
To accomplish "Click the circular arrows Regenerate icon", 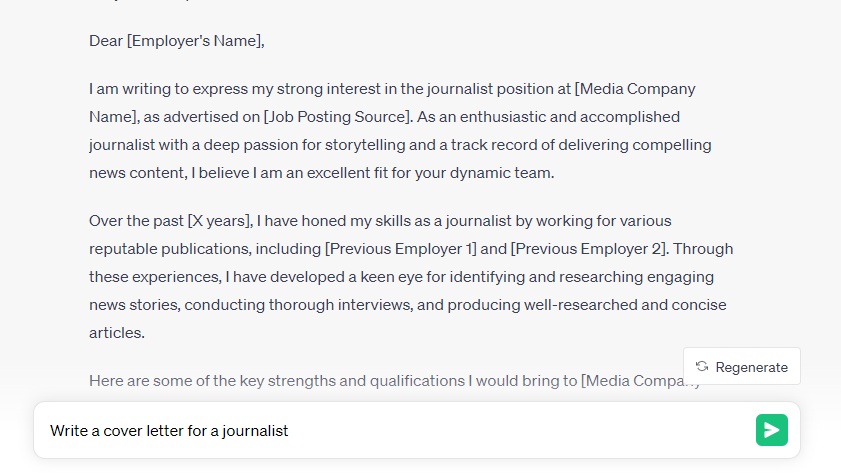I will (x=702, y=366).
